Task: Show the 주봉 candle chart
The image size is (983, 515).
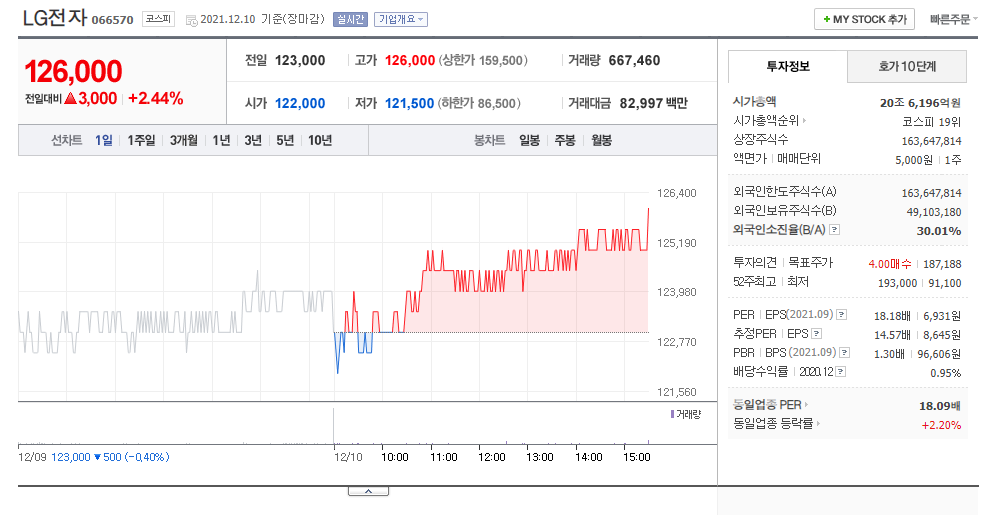Action: pyautogui.click(x=565, y=140)
